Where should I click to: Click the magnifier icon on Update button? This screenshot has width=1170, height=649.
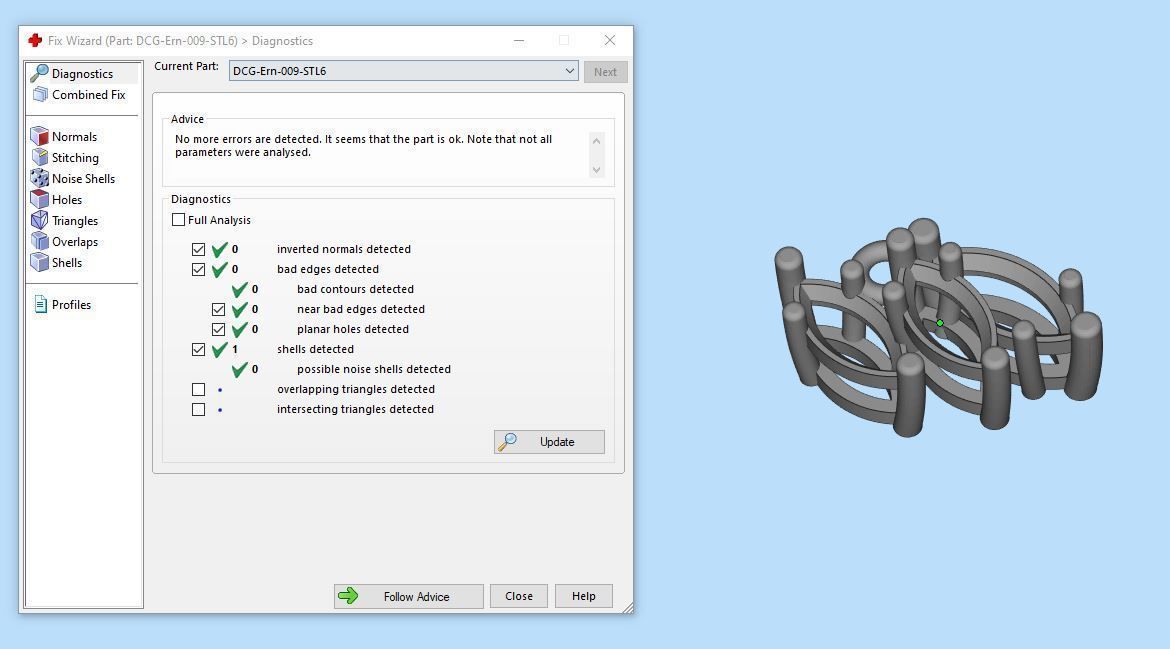[x=507, y=442]
